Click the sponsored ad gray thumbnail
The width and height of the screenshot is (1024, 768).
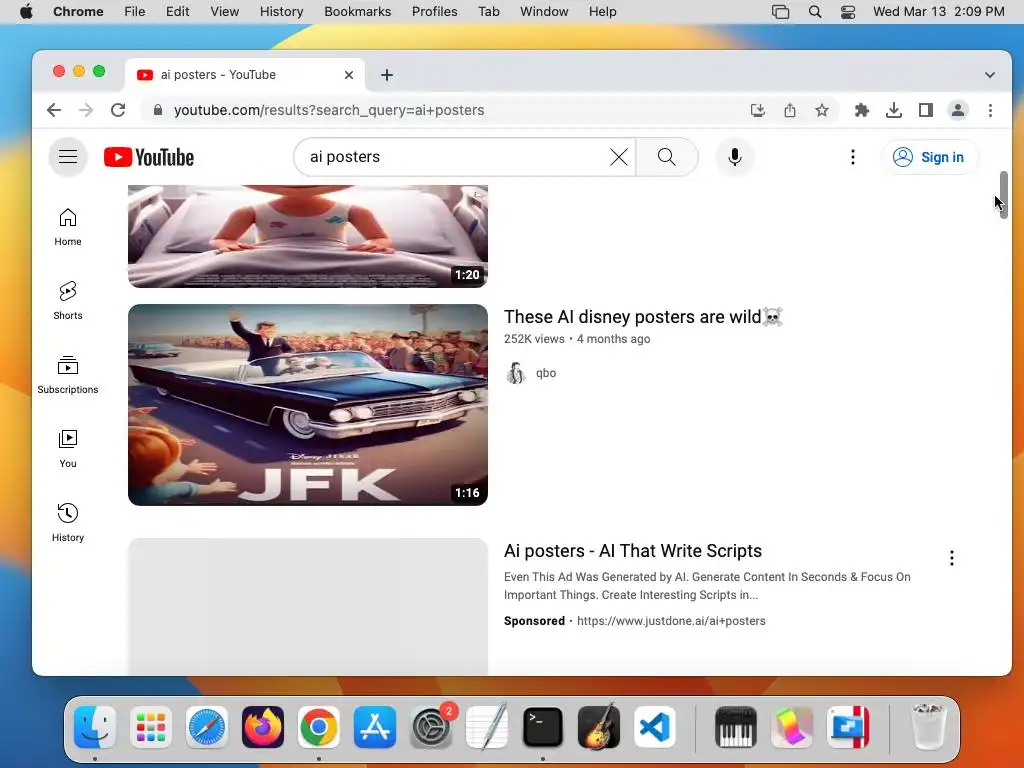[308, 607]
